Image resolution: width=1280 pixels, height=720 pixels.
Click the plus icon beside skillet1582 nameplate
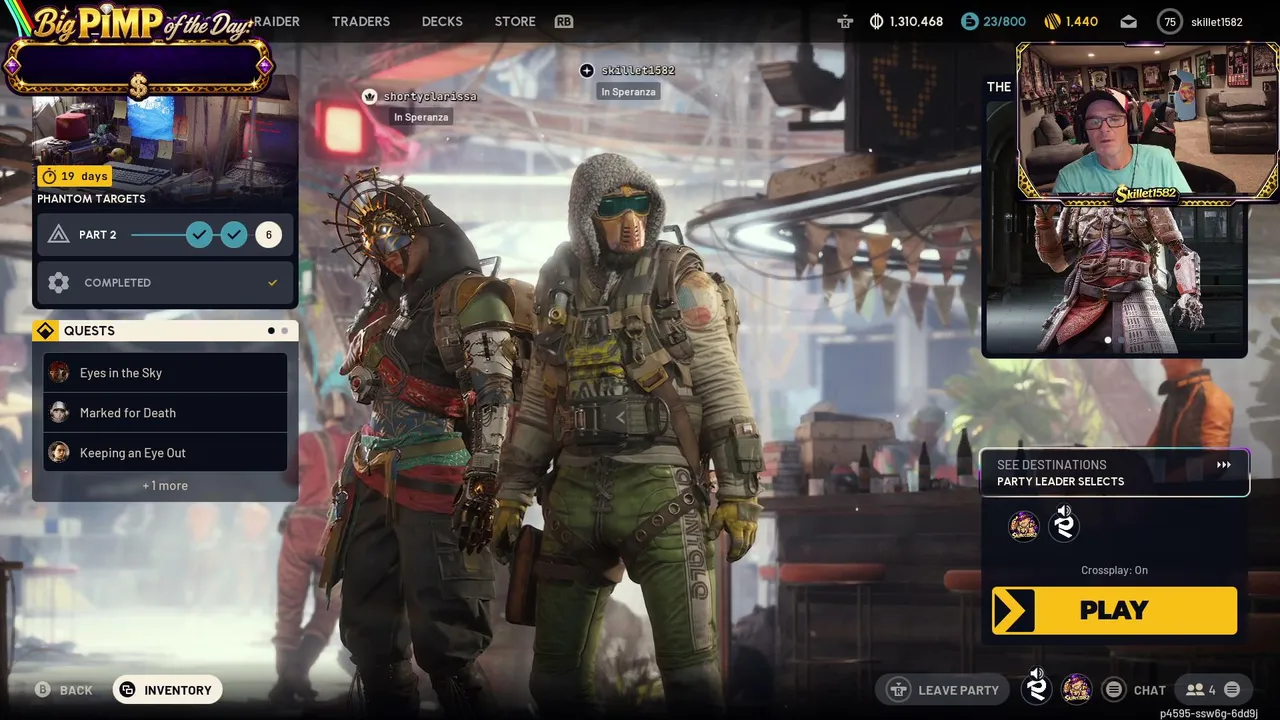coord(587,70)
